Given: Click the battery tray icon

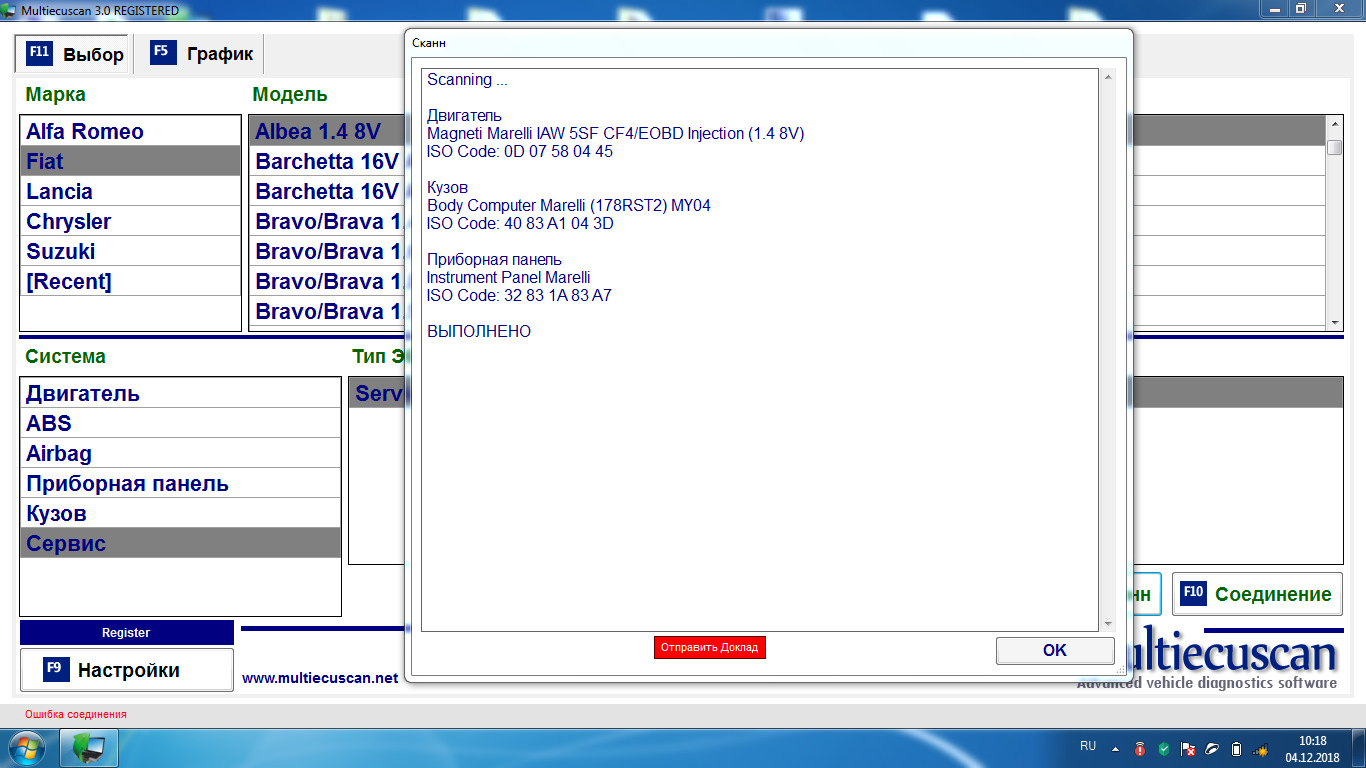Looking at the screenshot, I should [1236, 748].
